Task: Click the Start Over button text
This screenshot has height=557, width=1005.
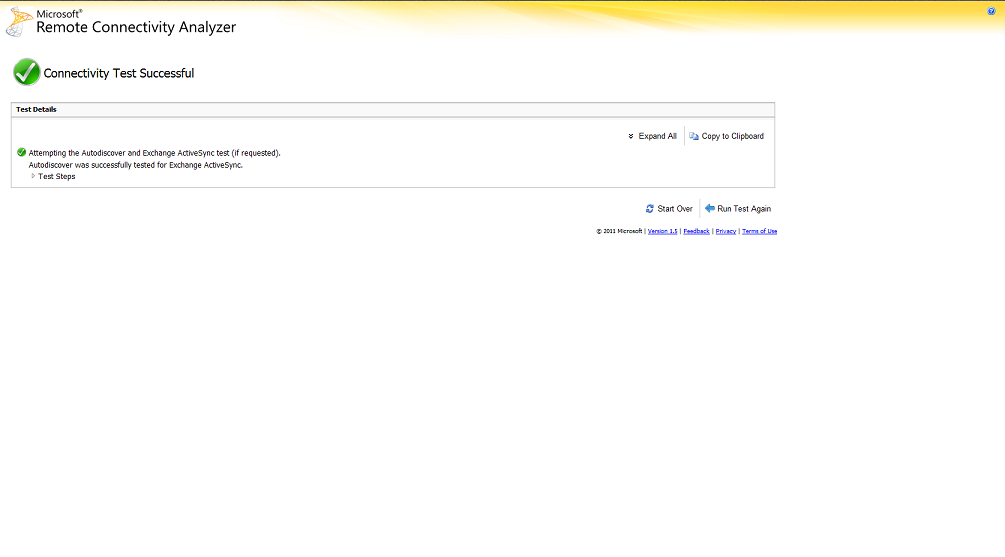Action: [x=675, y=209]
